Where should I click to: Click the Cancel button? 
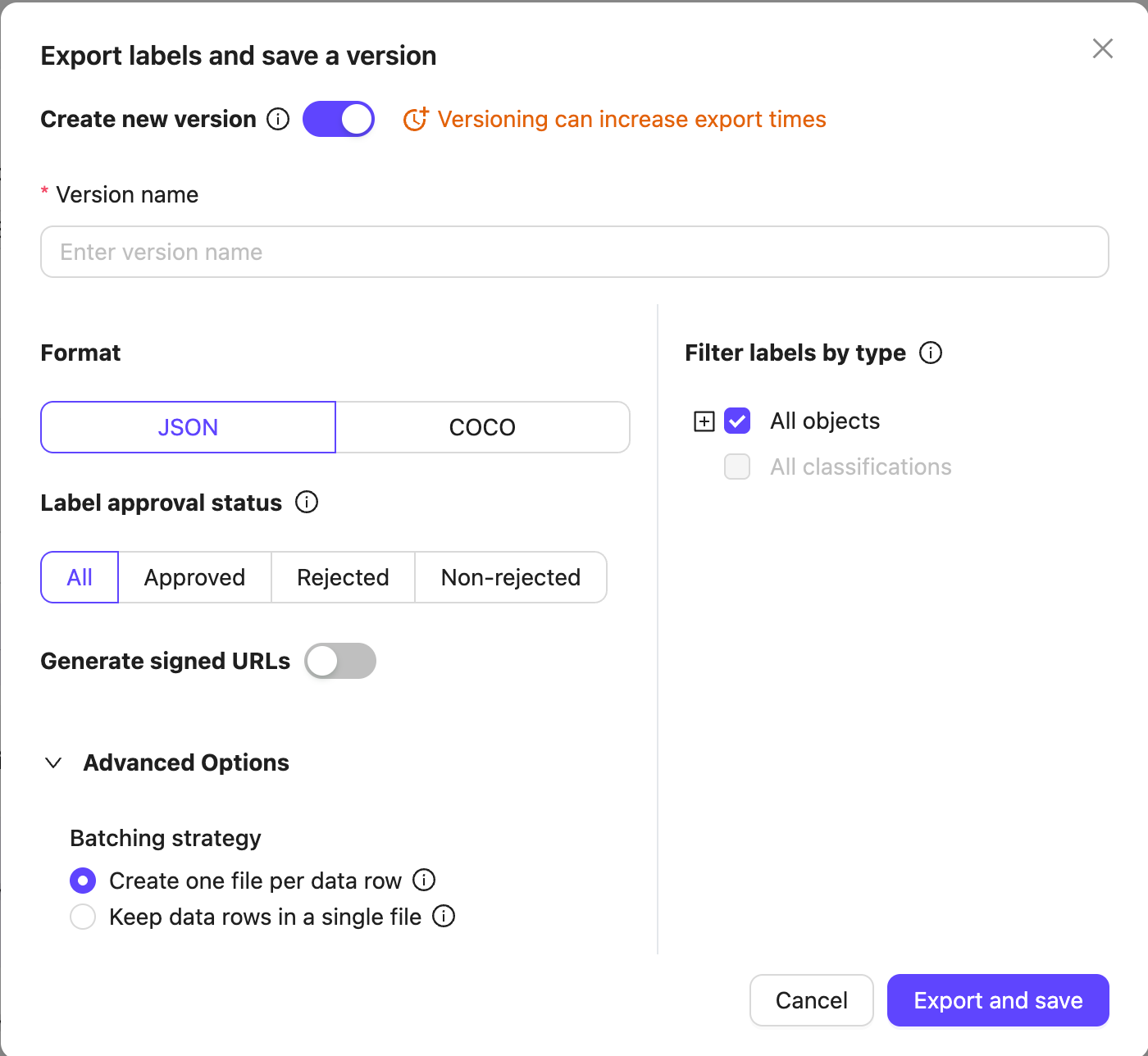point(812,1000)
